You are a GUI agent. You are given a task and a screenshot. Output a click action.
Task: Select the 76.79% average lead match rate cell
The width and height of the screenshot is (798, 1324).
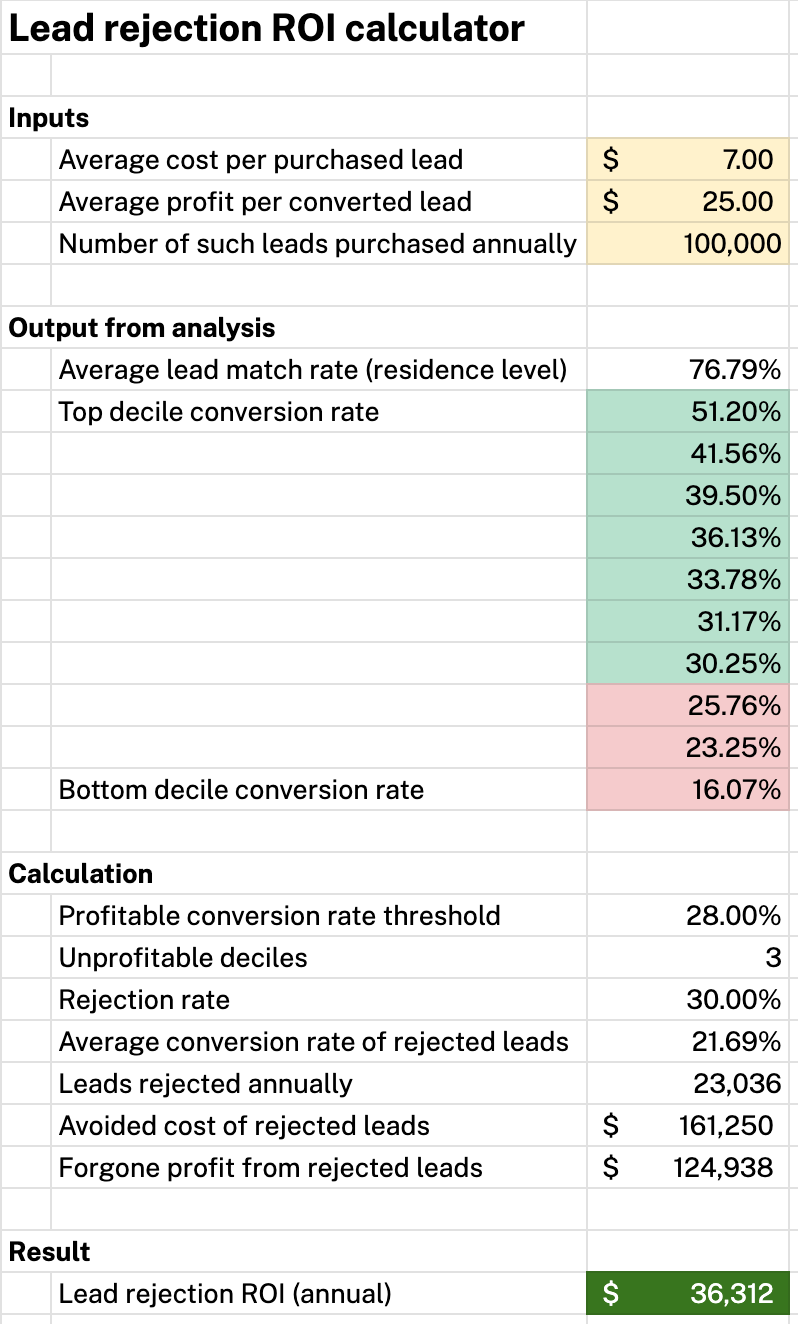(688, 370)
